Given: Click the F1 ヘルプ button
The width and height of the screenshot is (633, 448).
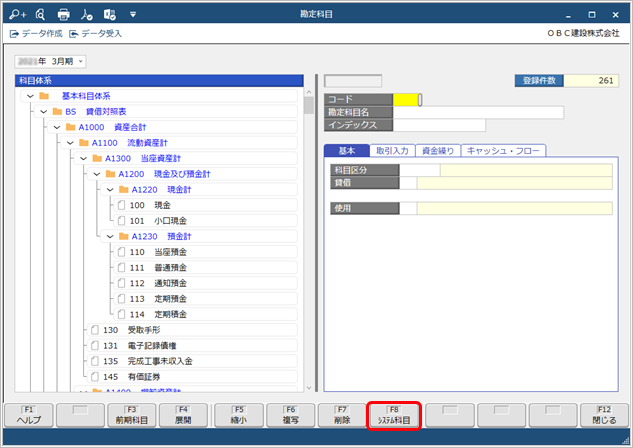Looking at the screenshot, I should click(29, 415).
